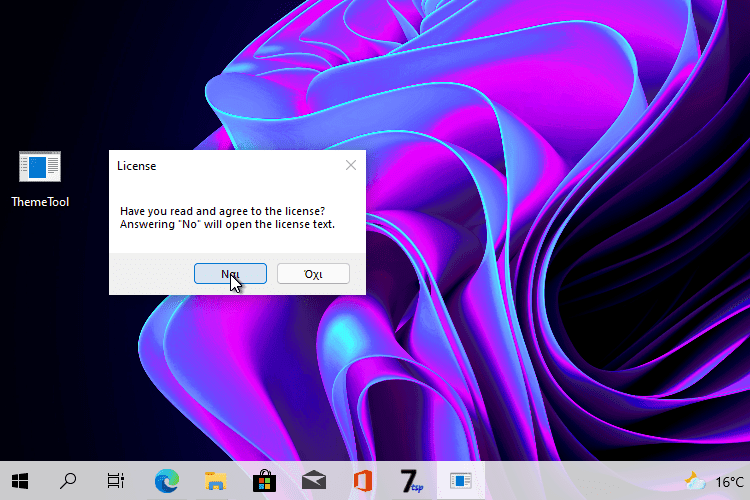Open Microsoft Store from taskbar
The width and height of the screenshot is (750, 500).
(264, 481)
